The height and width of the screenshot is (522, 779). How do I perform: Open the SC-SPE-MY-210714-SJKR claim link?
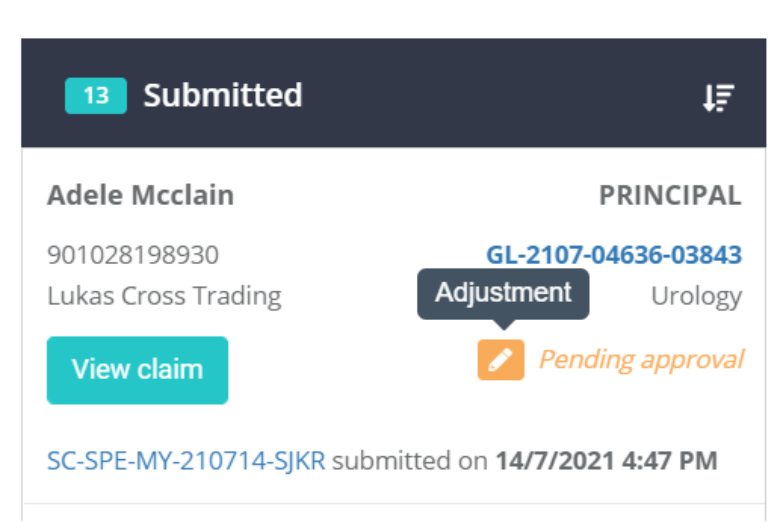186,461
